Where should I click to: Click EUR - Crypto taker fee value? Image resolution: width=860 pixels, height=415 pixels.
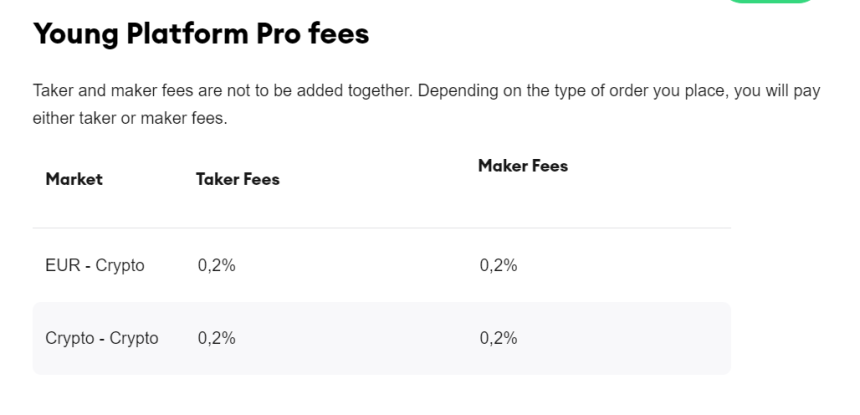[x=216, y=266]
